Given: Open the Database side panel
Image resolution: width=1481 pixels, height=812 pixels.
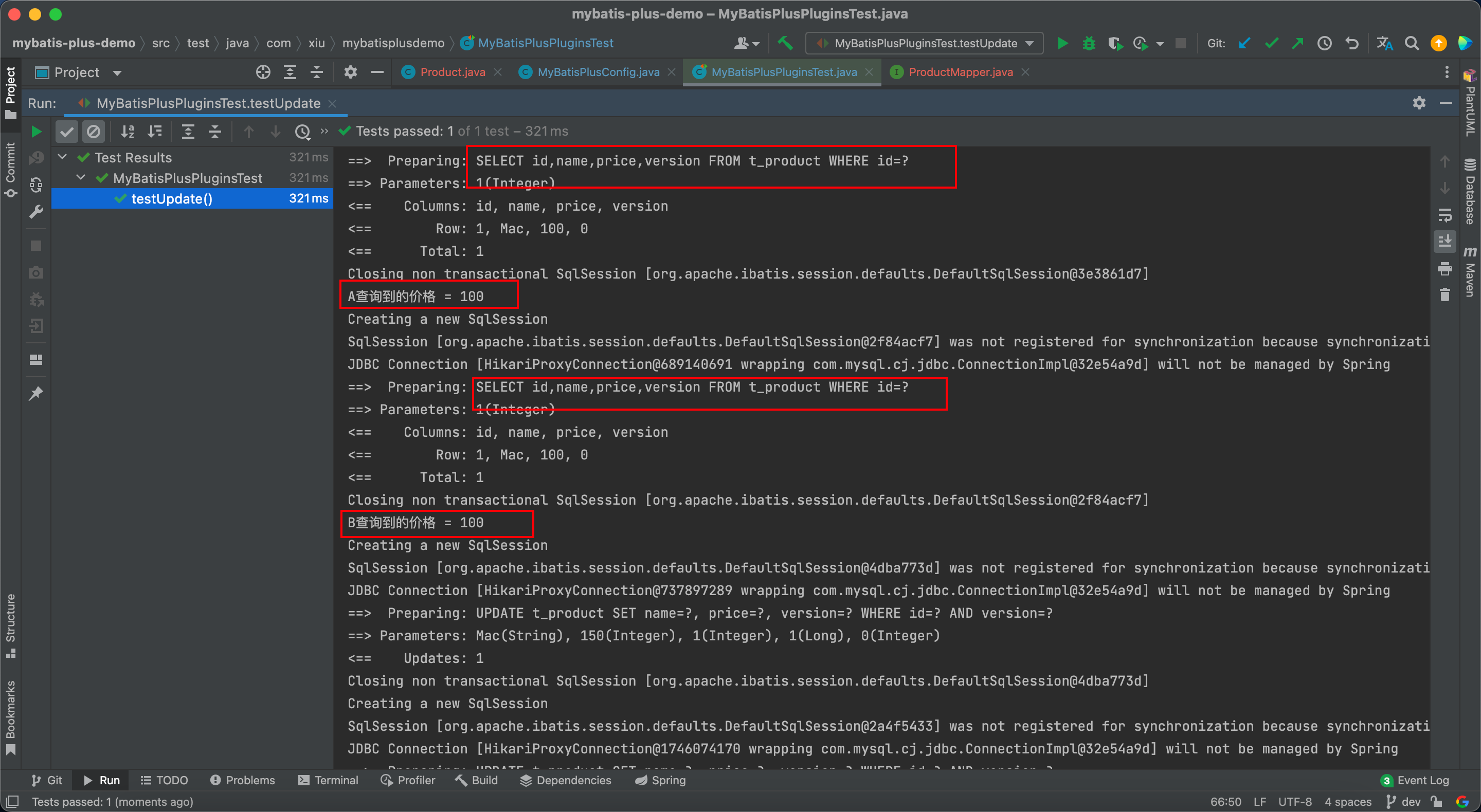Looking at the screenshot, I should click(1470, 191).
